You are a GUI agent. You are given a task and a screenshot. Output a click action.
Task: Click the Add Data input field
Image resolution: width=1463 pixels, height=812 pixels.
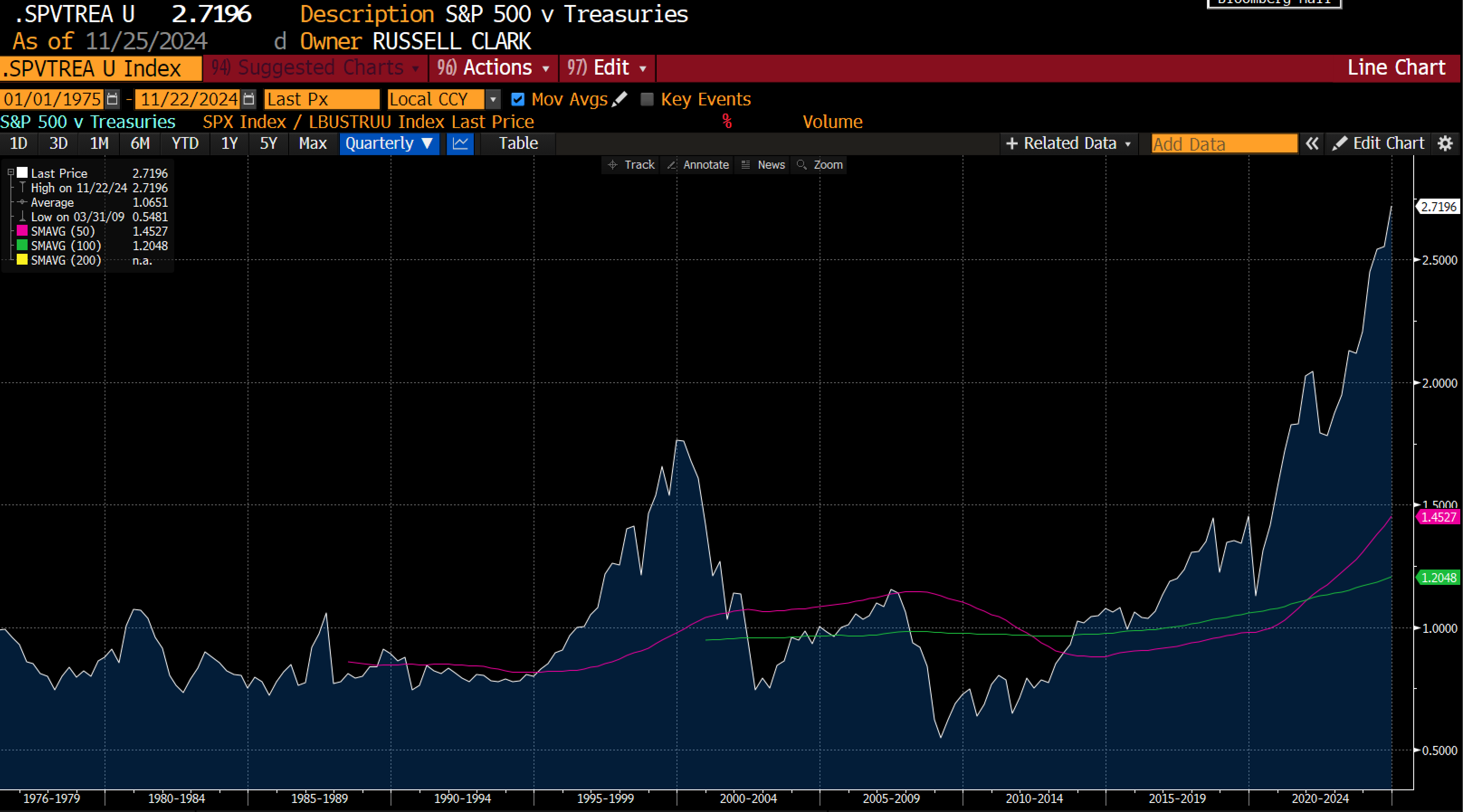coord(1225,144)
